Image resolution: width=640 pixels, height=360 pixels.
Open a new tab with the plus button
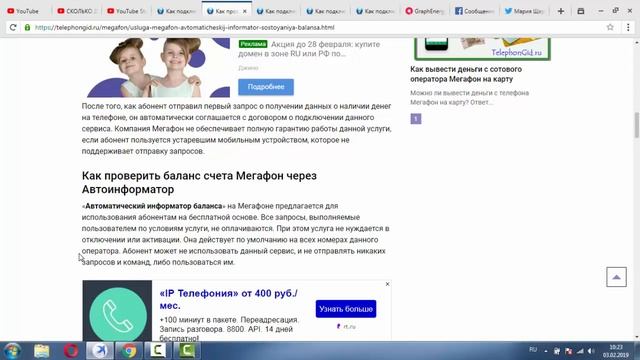(x=561, y=11)
